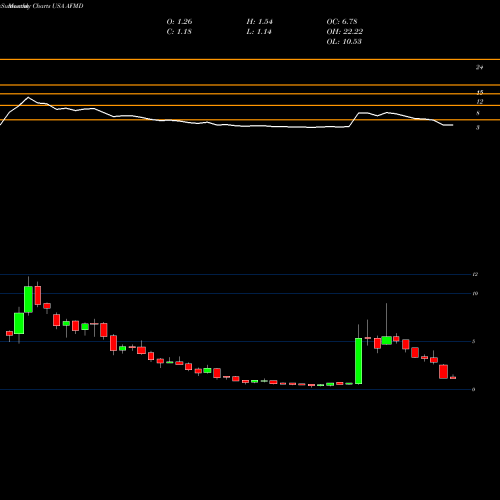
Task: Click the 5 label on the price axis
Action: click(474, 341)
